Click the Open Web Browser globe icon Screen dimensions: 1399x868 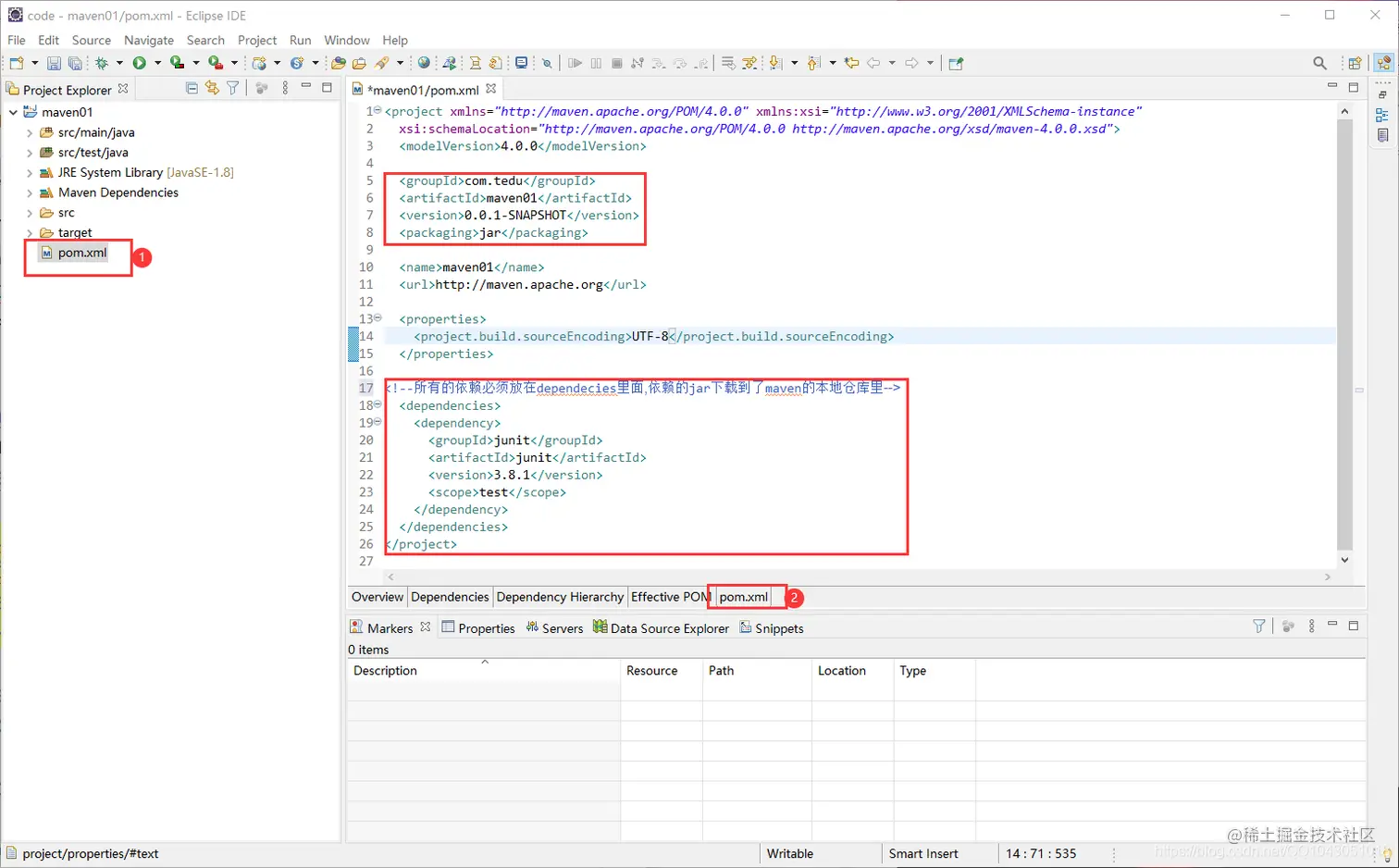[424, 63]
